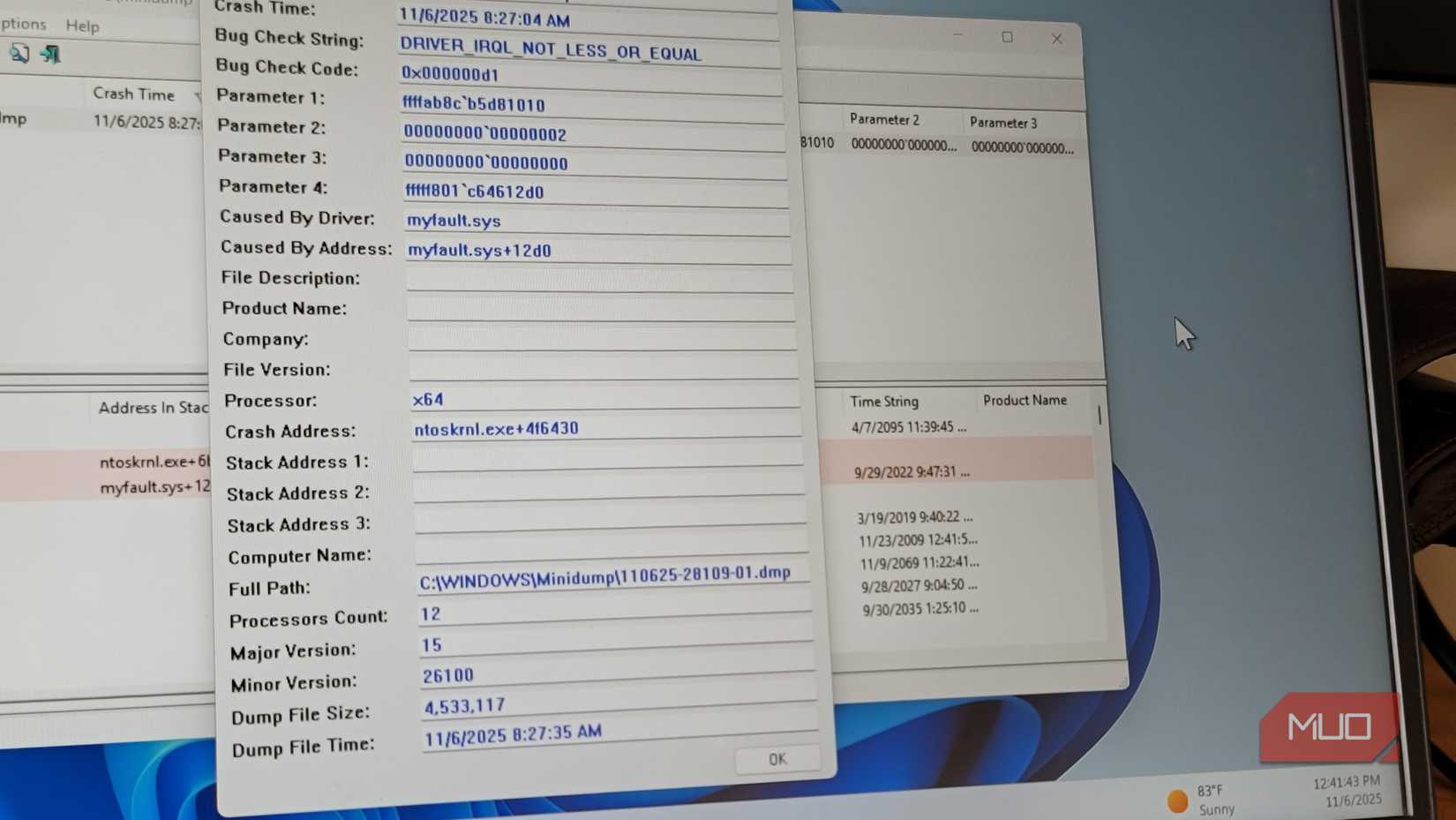The image size is (1456, 820).
Task: Click the Exit door toolbar icon
Action: pos(50,55)
